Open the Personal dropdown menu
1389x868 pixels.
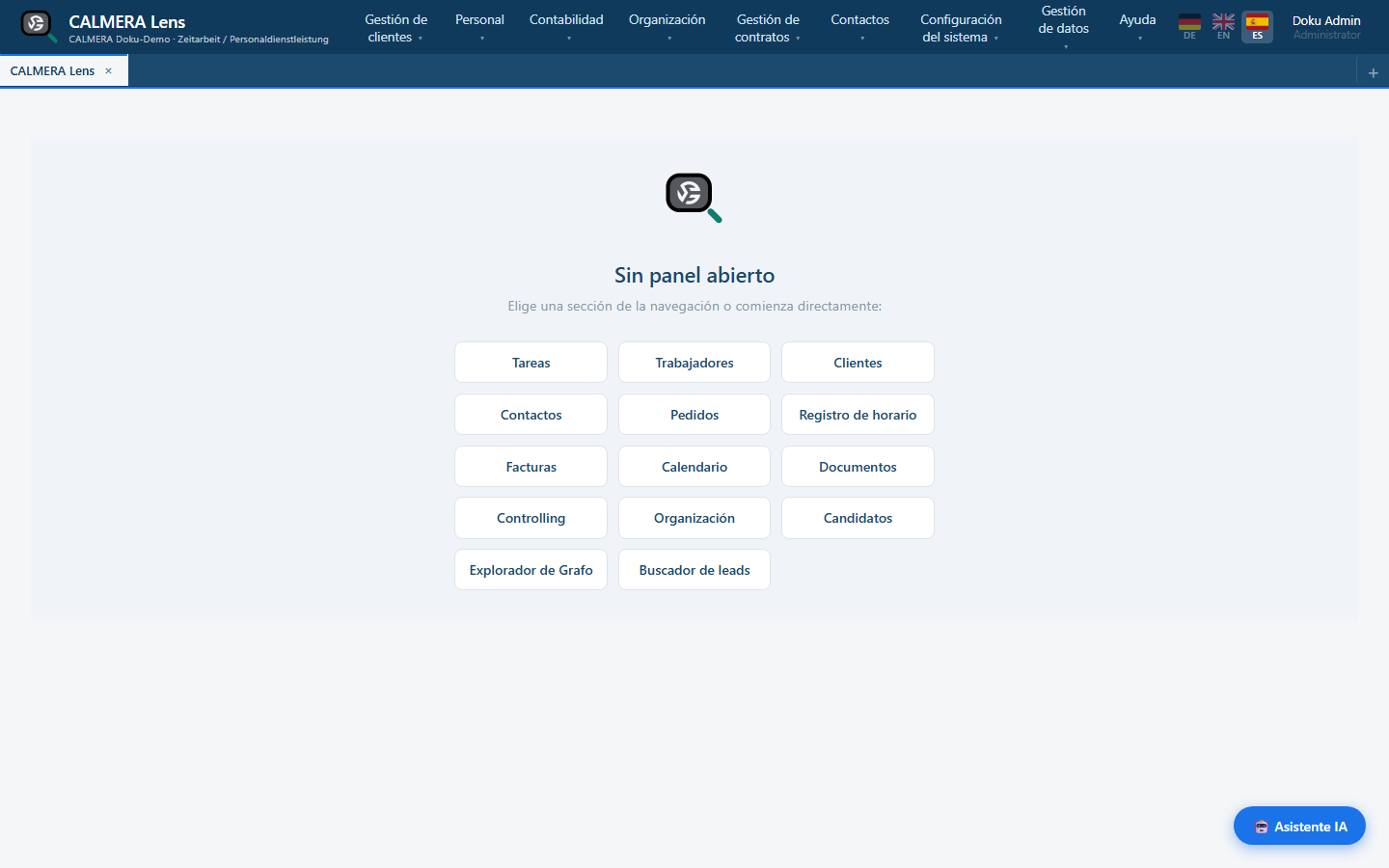[479, 27]
